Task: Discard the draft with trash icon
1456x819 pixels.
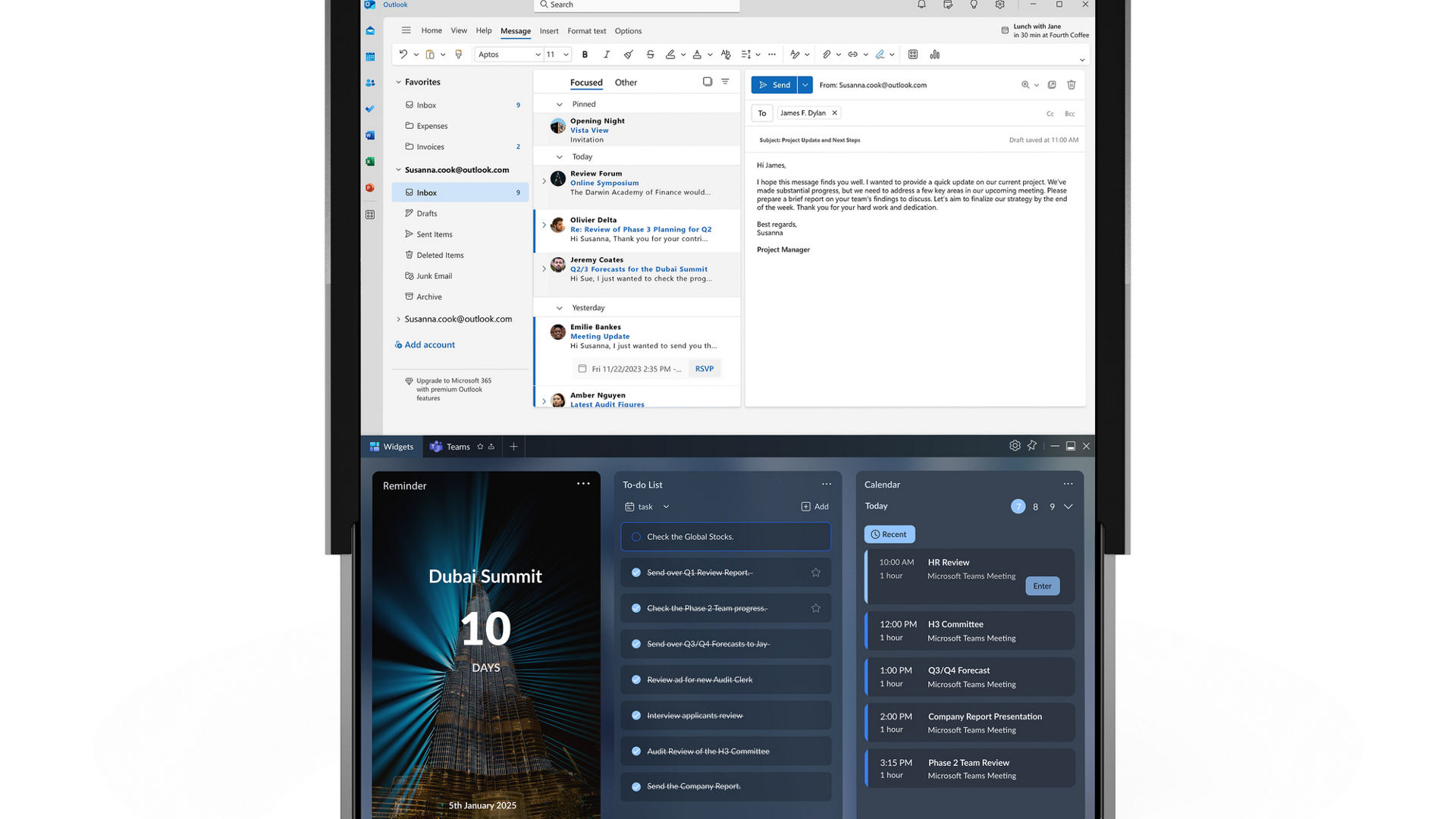Action: (x=1072, y=85)
